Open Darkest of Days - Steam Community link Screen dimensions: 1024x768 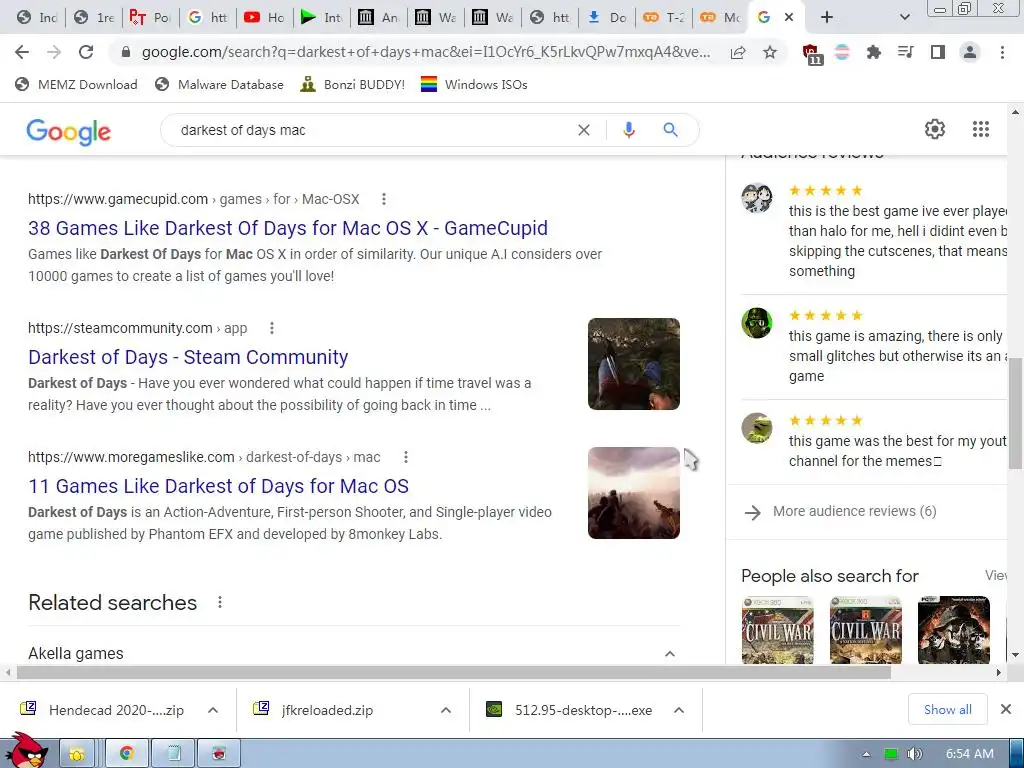pos(188,357)
